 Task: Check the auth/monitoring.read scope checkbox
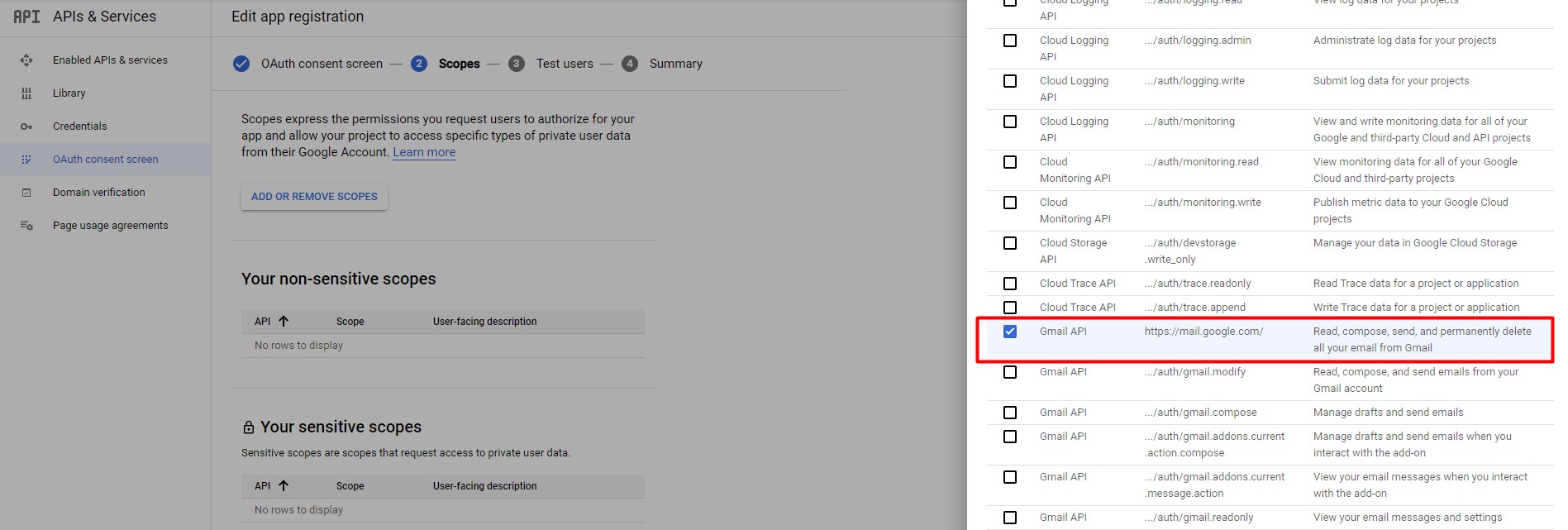click(1010, 162)
